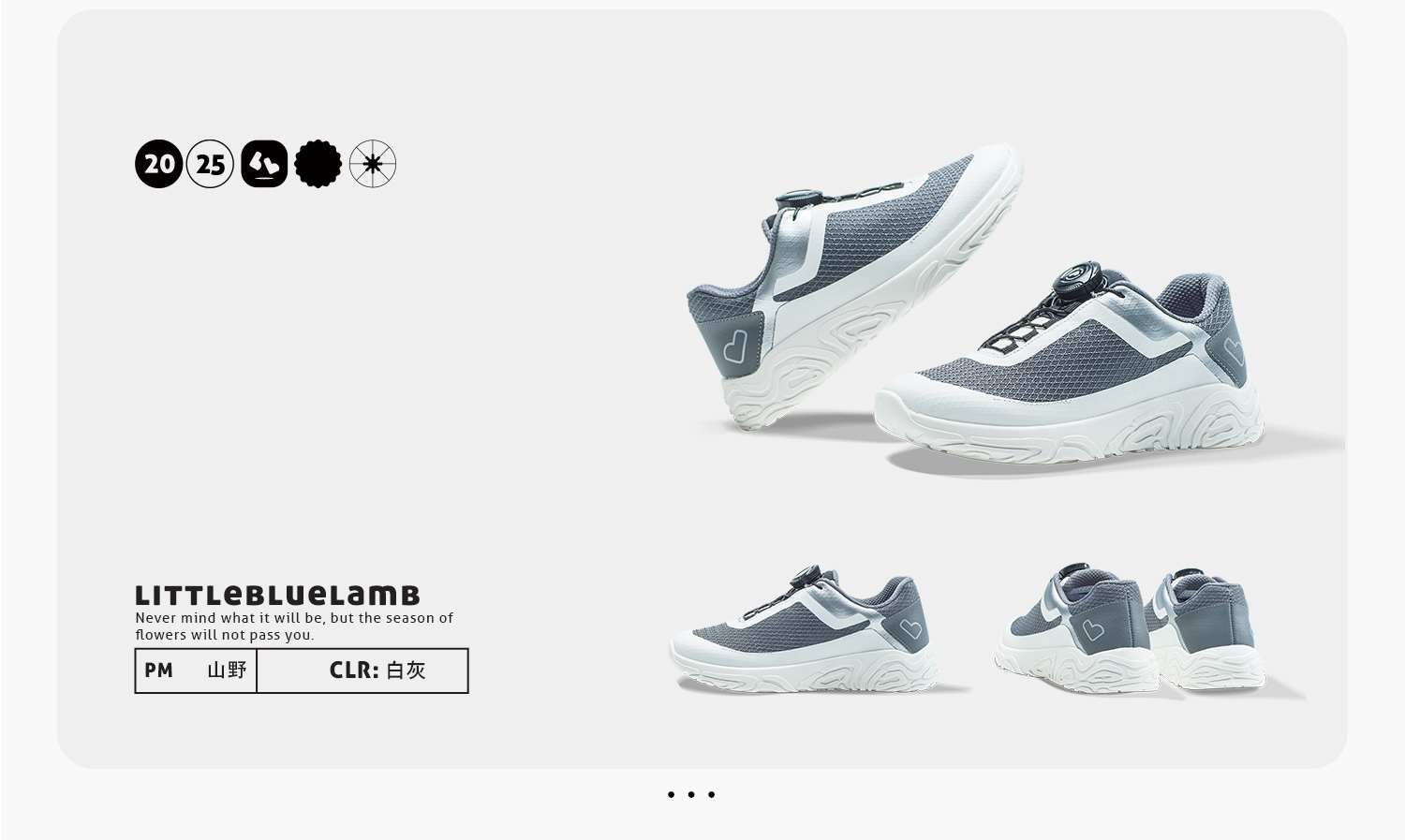
Task: Click the LITTLEBLUELAMB brand title
Action: point(277,596)
